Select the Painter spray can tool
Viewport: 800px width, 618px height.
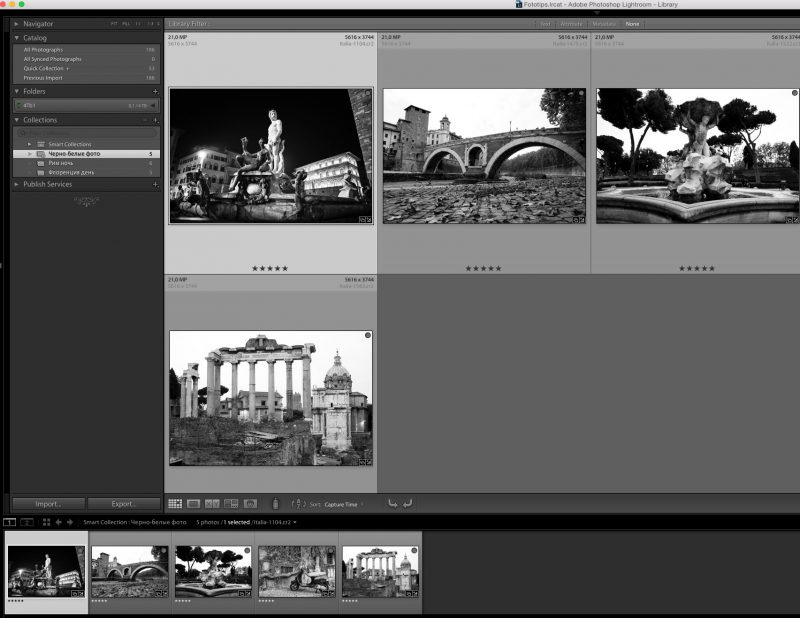276,504
